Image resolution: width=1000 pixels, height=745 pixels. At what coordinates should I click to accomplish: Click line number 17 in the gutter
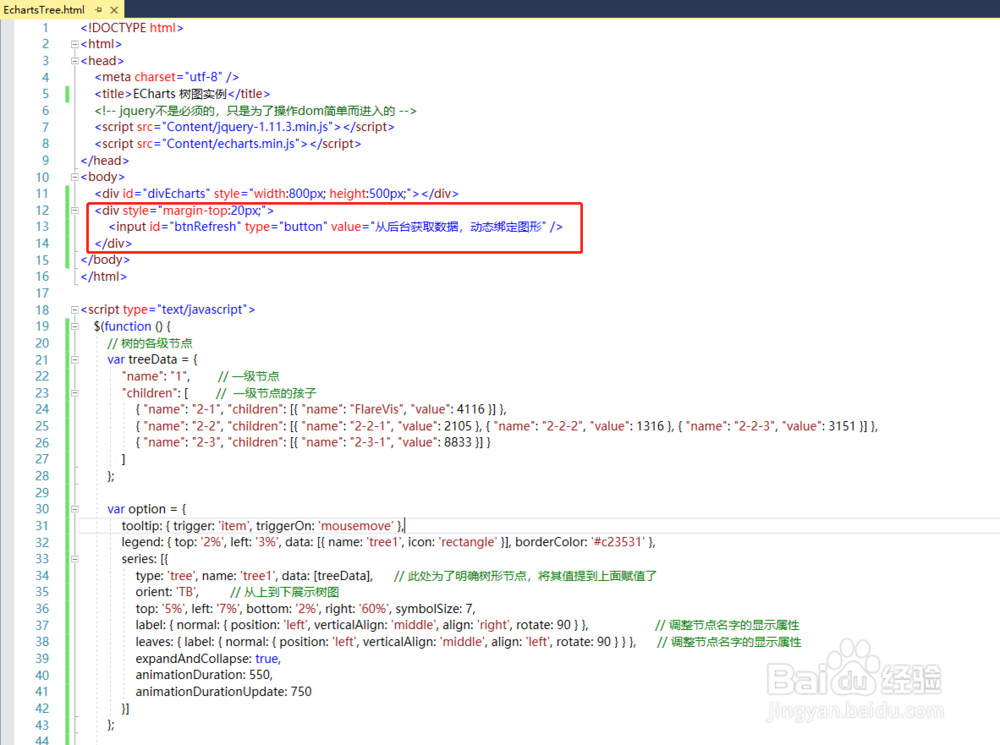click(x=42, y=293)
